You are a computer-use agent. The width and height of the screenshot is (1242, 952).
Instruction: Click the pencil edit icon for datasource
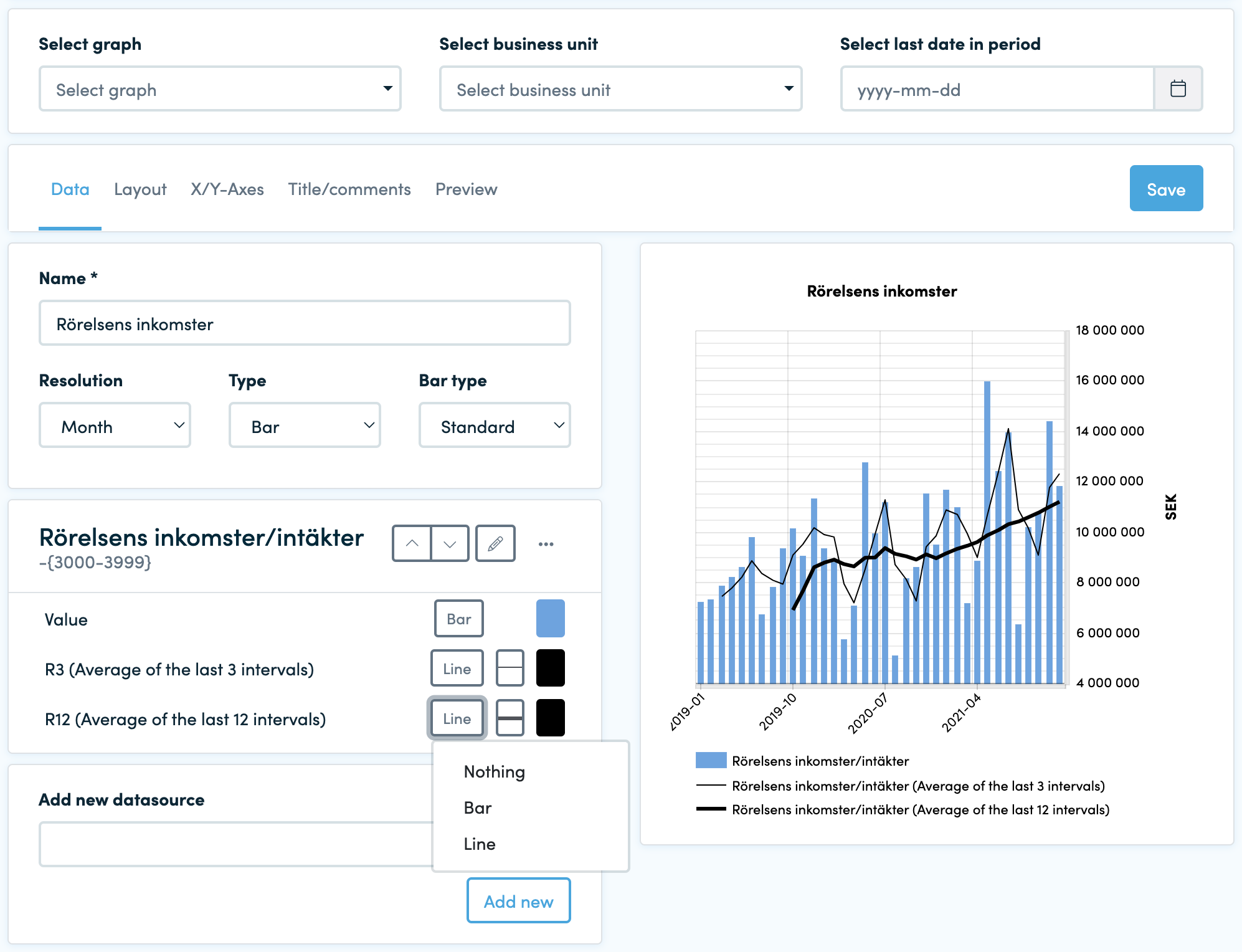(495, 543)
